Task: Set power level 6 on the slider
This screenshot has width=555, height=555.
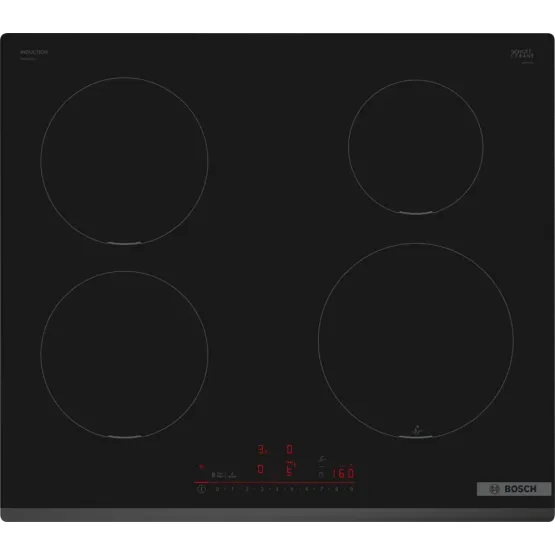Action: point(307,489)
